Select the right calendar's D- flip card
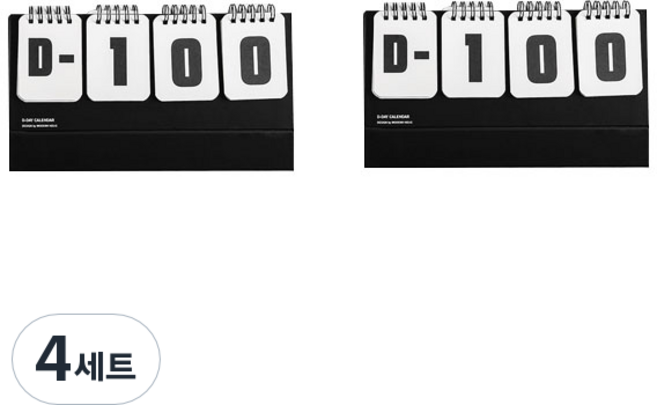 (405, 54)
